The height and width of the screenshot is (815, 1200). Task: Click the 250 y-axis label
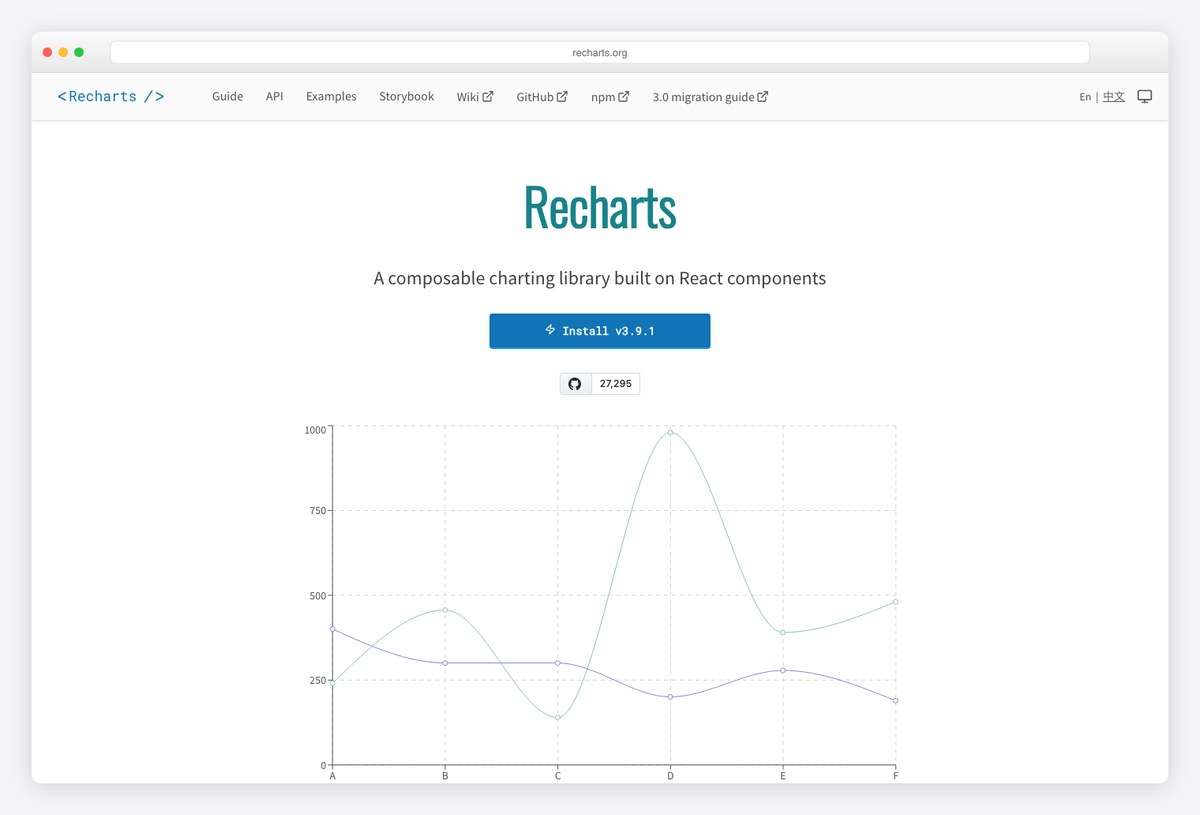[x=317, y=681]
